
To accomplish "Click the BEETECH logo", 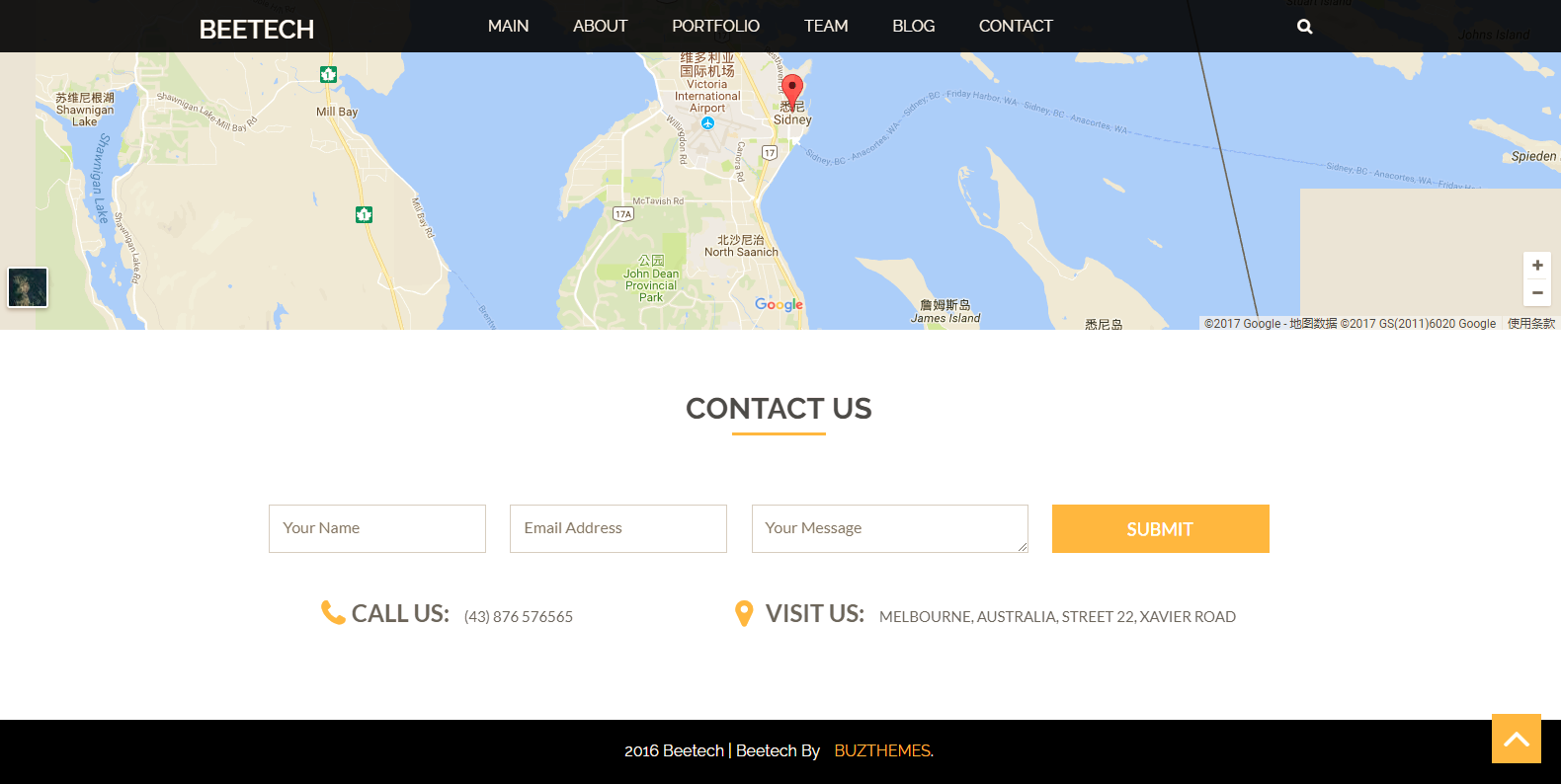I will (257, 30).
